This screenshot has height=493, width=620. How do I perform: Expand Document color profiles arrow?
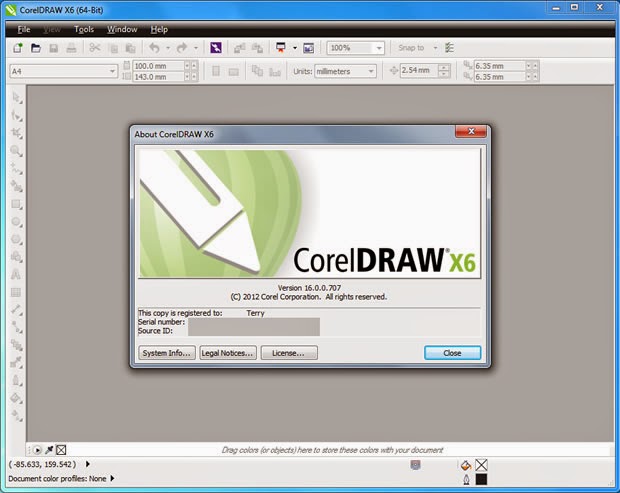(112, 478)
